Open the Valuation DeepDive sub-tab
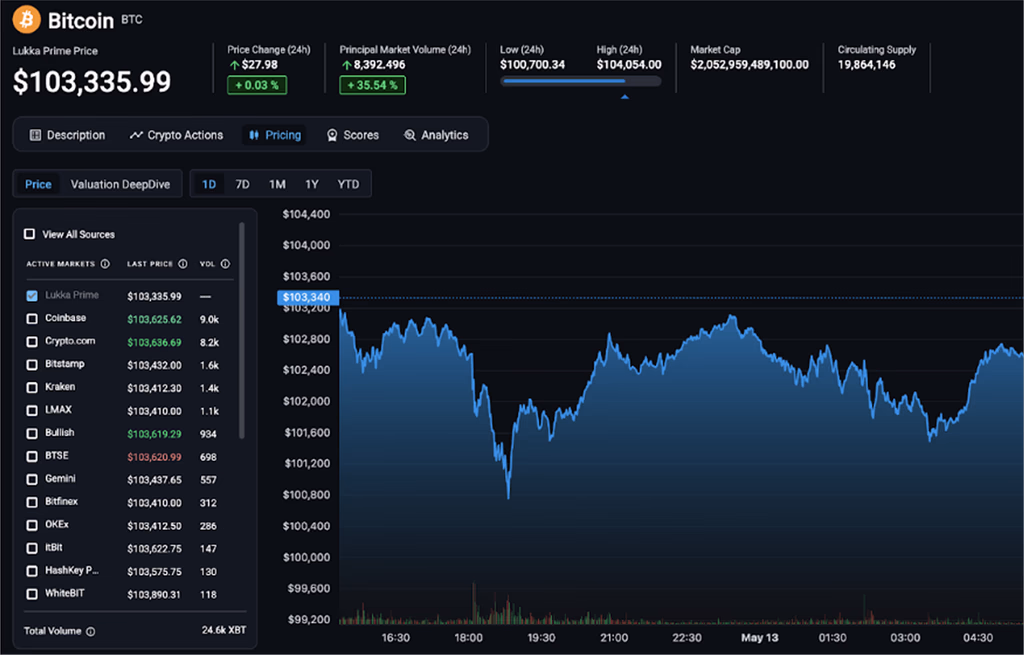This screenshot has height=655, width=1024. click(x=120, y=184)
